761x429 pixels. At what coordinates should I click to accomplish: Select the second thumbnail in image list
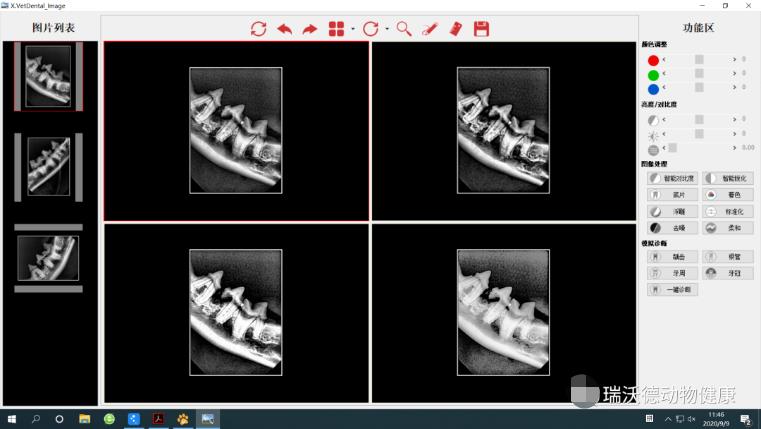tap(48, 167)
